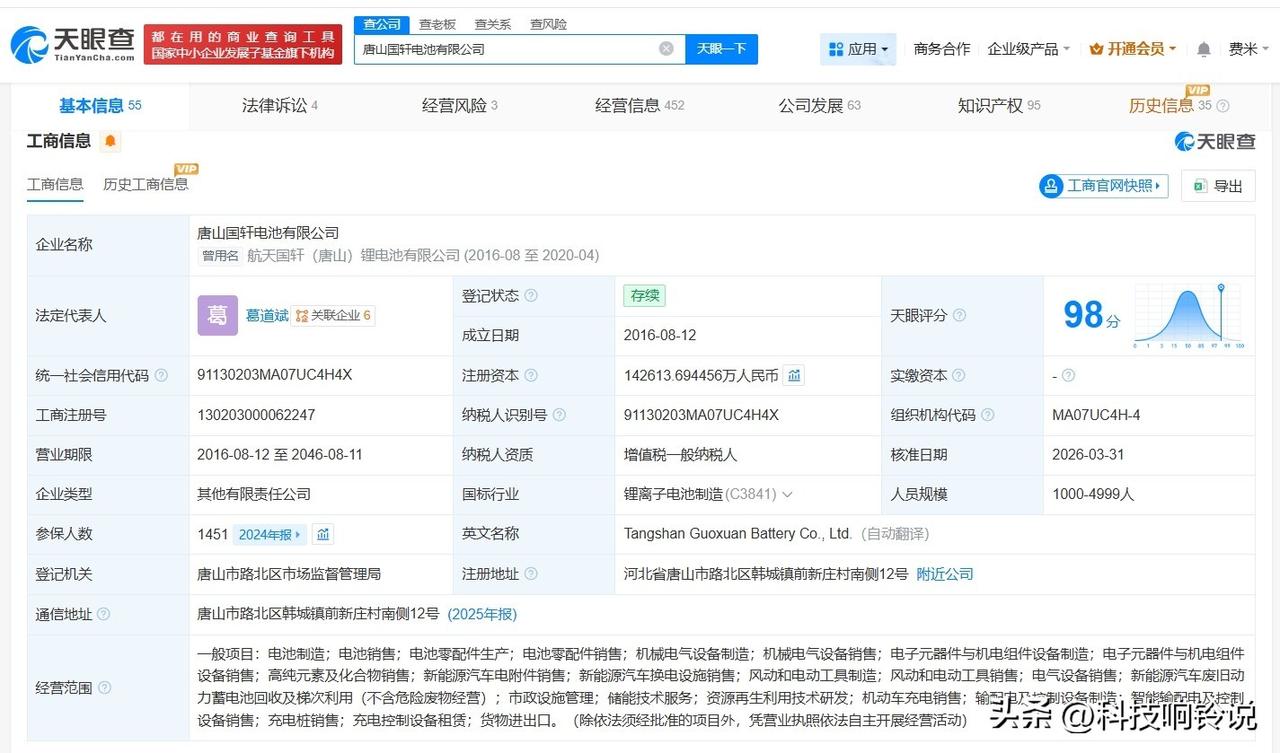
Task: Expand the 锂离子电池制造 industry classification chevron
Action: pyautogui.click(x=787, y=495)
